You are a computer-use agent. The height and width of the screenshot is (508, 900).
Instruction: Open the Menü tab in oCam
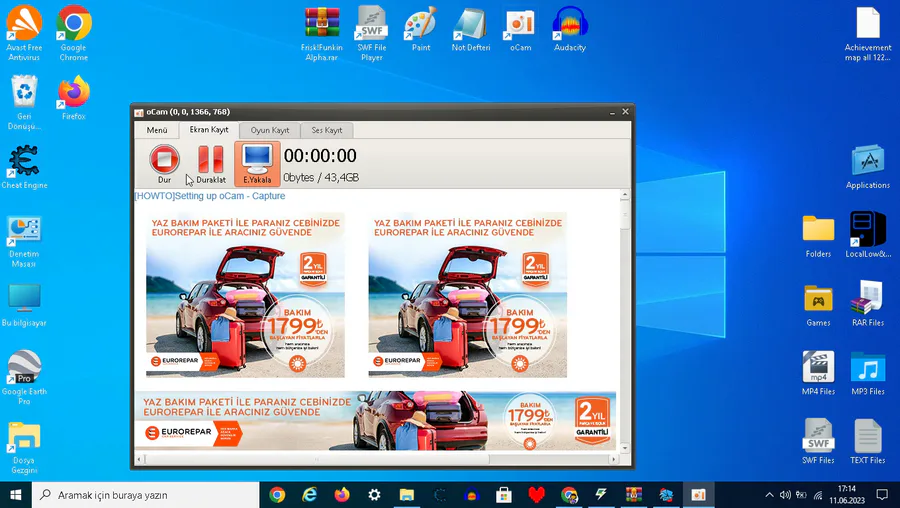157,130
